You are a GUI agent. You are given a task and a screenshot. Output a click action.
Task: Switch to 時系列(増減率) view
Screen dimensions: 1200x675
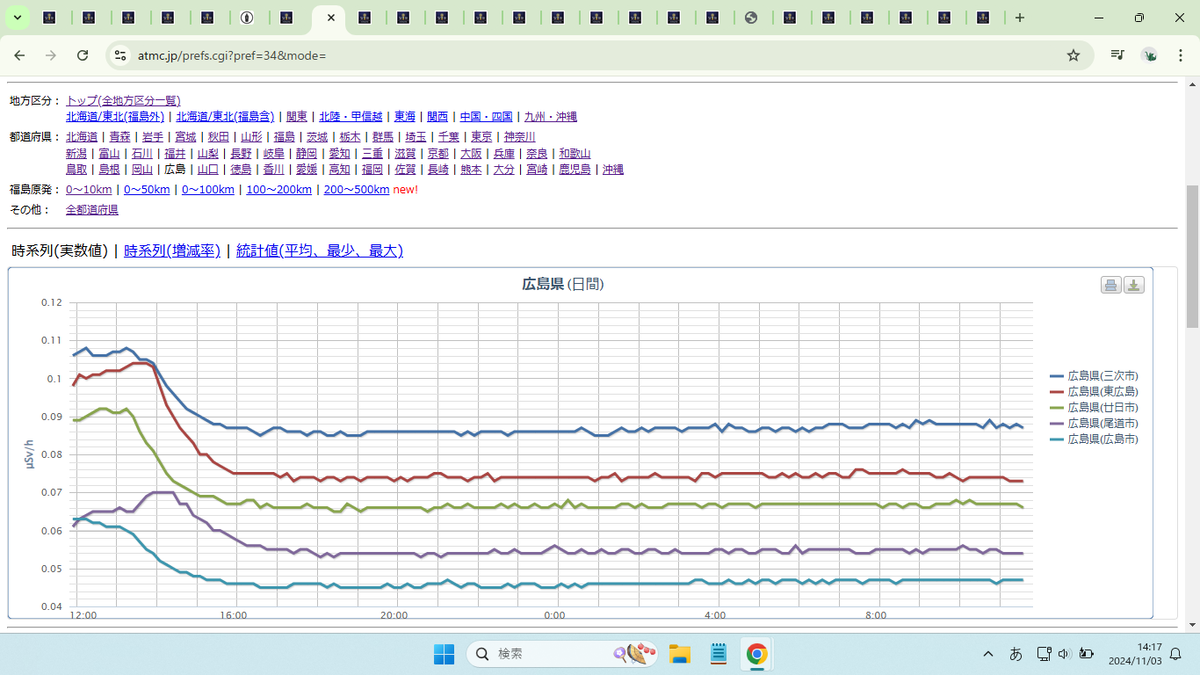point(172,251)
